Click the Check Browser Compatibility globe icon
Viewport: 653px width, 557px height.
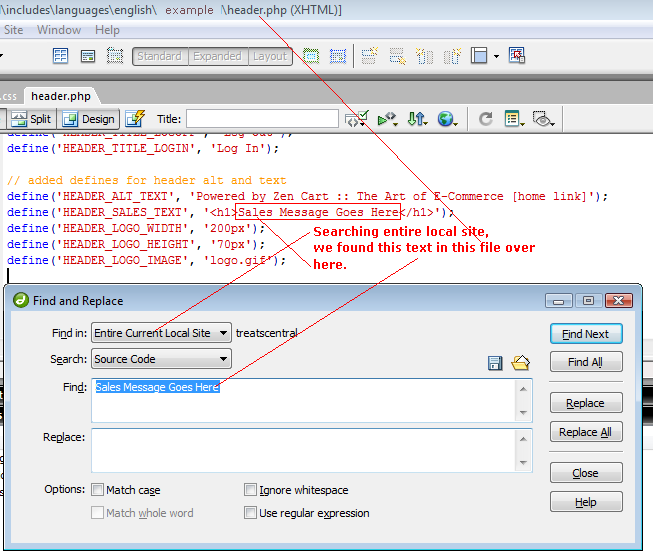(447, 119)
